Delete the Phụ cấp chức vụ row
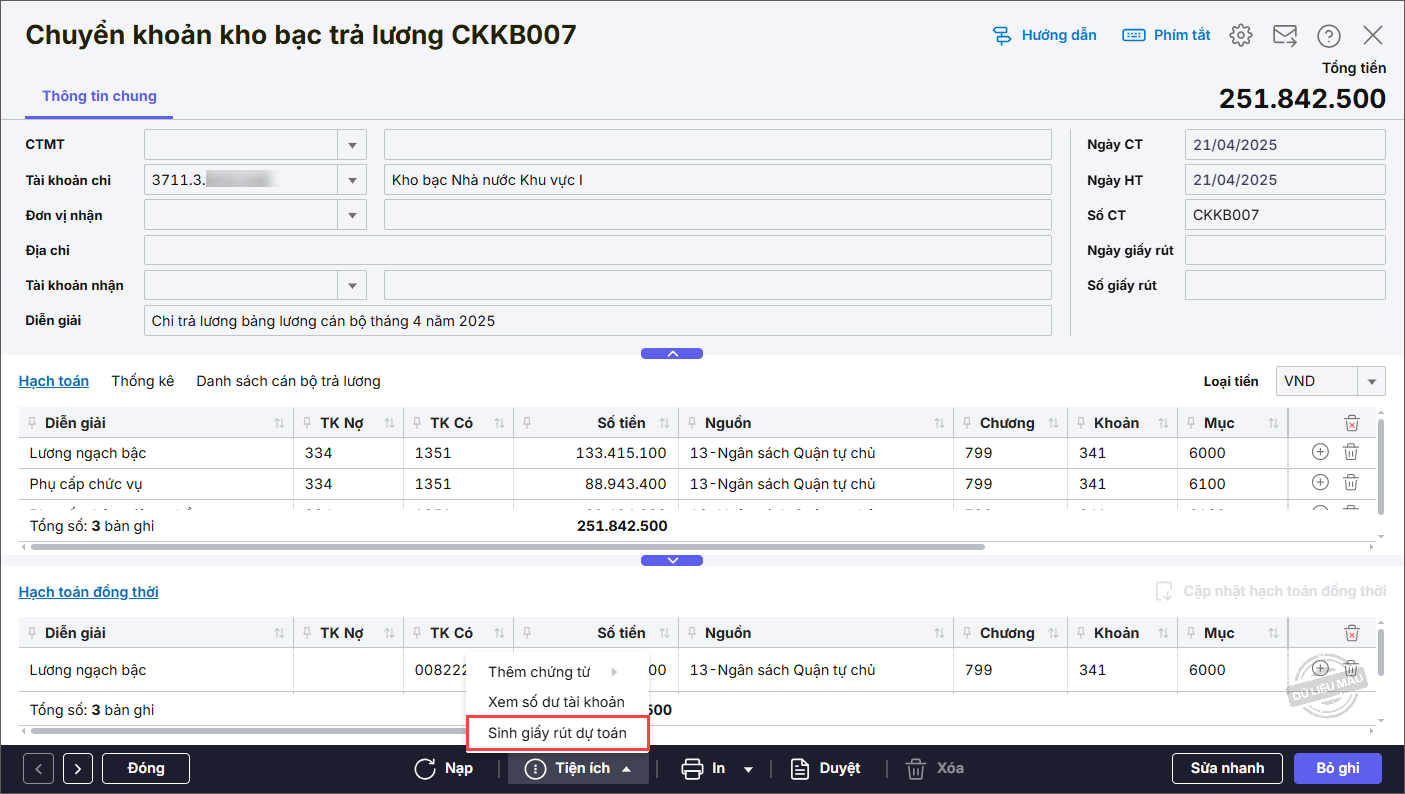The height and width of the screenshot is (794, 1405). pos(1350,484)
